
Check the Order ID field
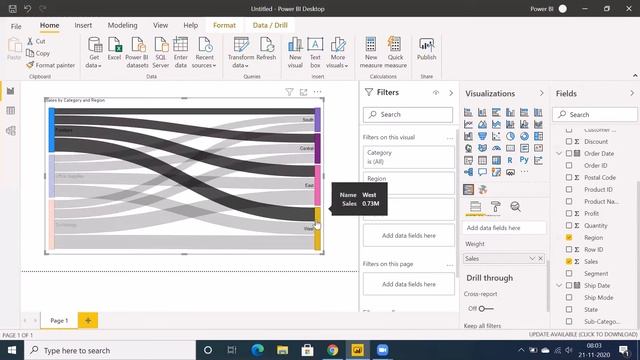[569, 165]
